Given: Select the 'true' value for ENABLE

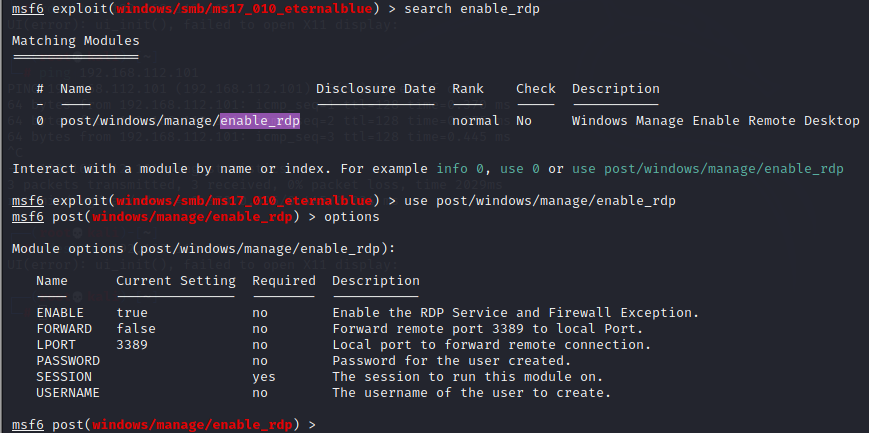Looking at the screenshot, I should coord(132,313).
